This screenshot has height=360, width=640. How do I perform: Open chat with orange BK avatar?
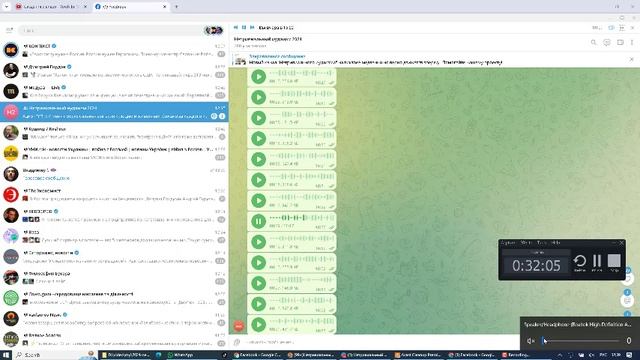[114, 50]
